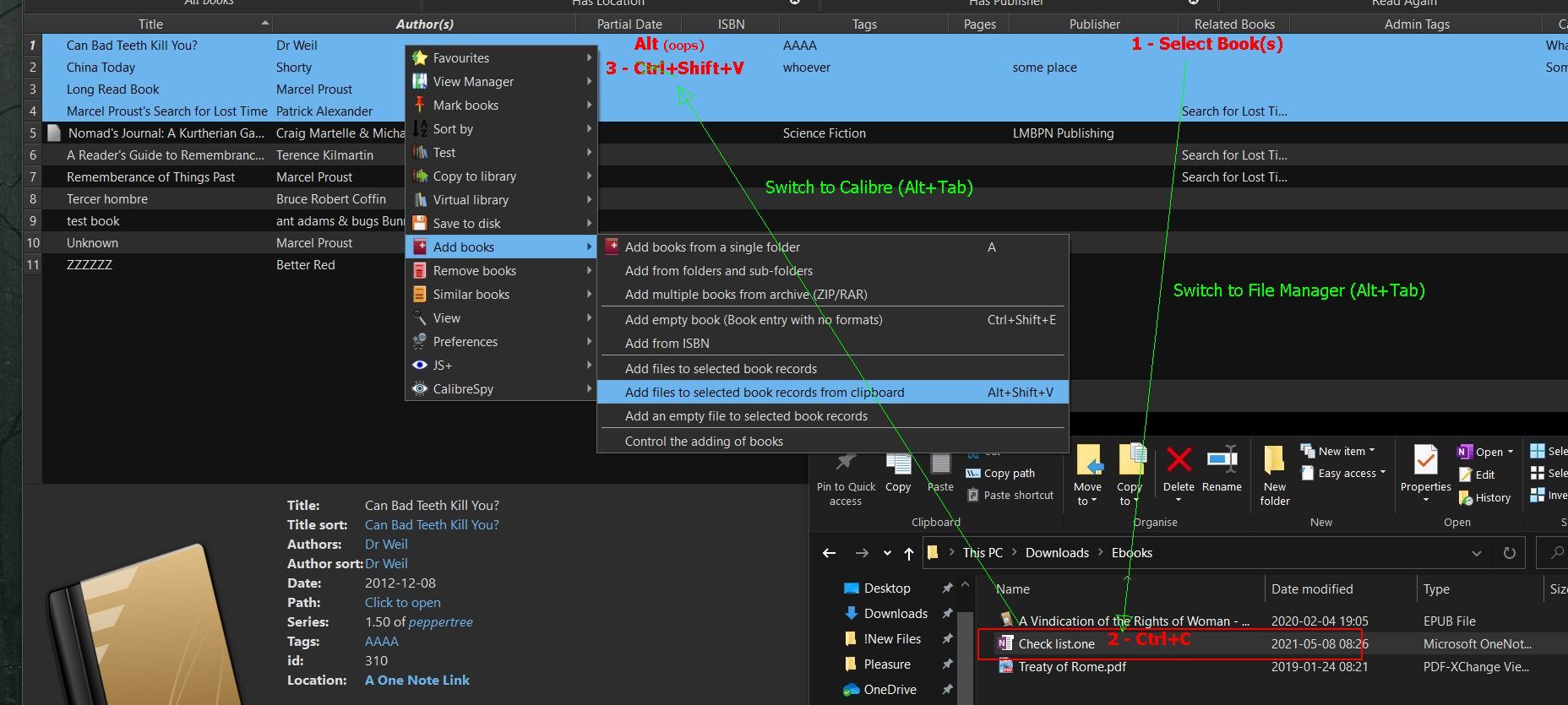Open file History in File Explorer
This screenshot has height=705, width=1568.
coord(1484,497)
